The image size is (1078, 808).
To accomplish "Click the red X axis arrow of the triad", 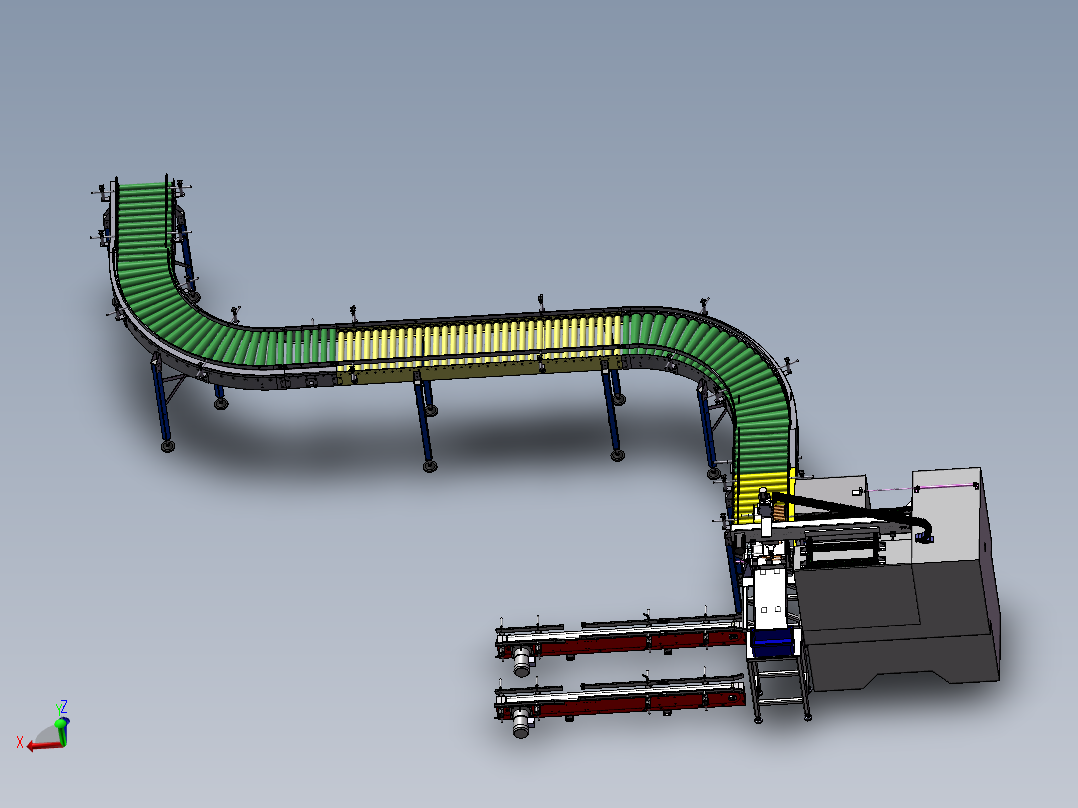I will 43,746.
